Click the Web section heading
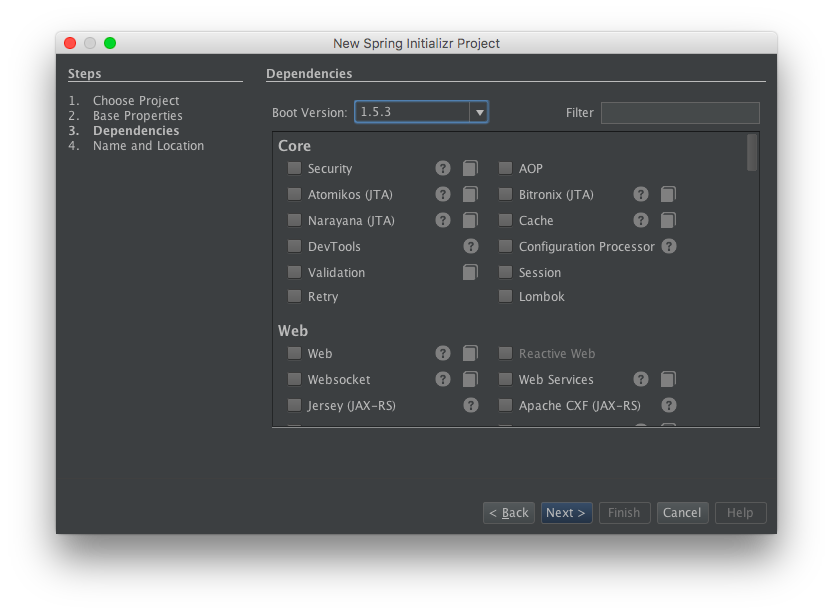 coord(293,330)
